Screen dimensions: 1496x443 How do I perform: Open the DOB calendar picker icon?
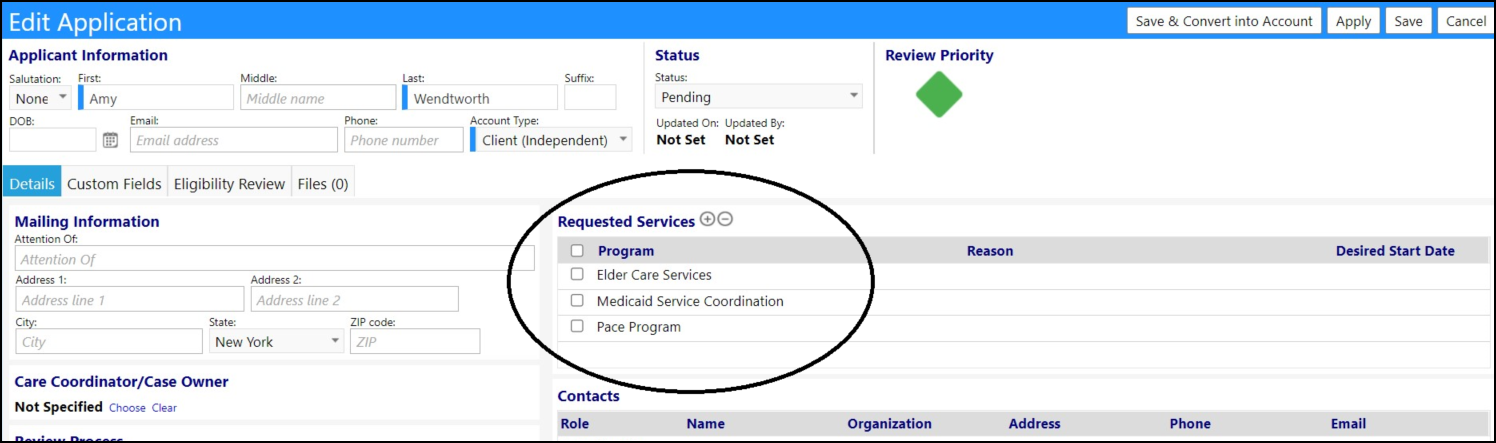(x=111, y=140)
